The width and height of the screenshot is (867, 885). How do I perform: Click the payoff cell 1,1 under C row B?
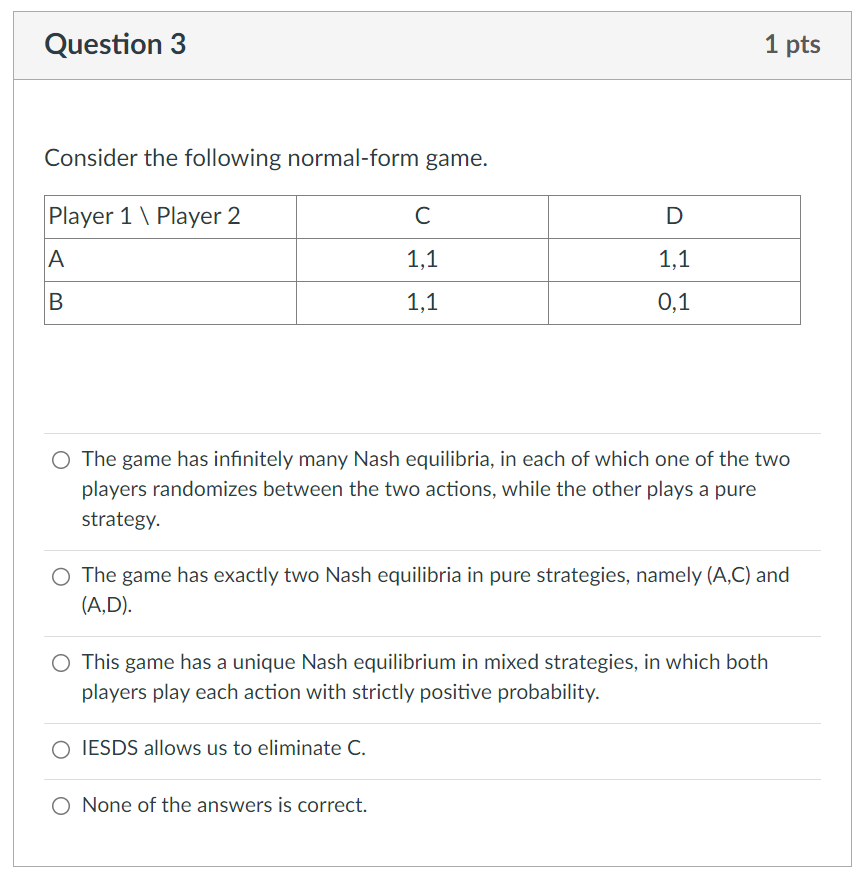tap(422, 302)
